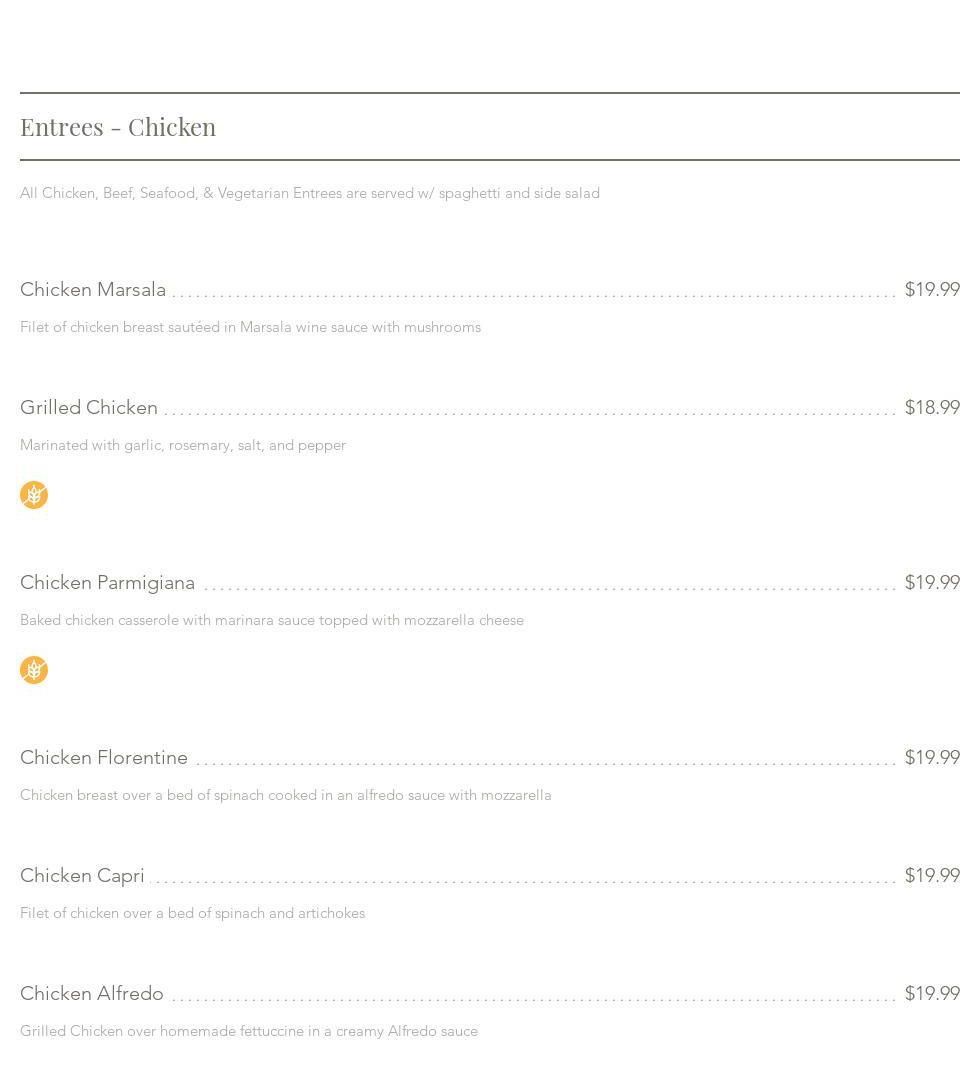The height and width of the screenshot is (1084, 965).
Task: Click gluten-free icon under Grilled Chicken
Action: pyautogui.click(x=34, y=495)
